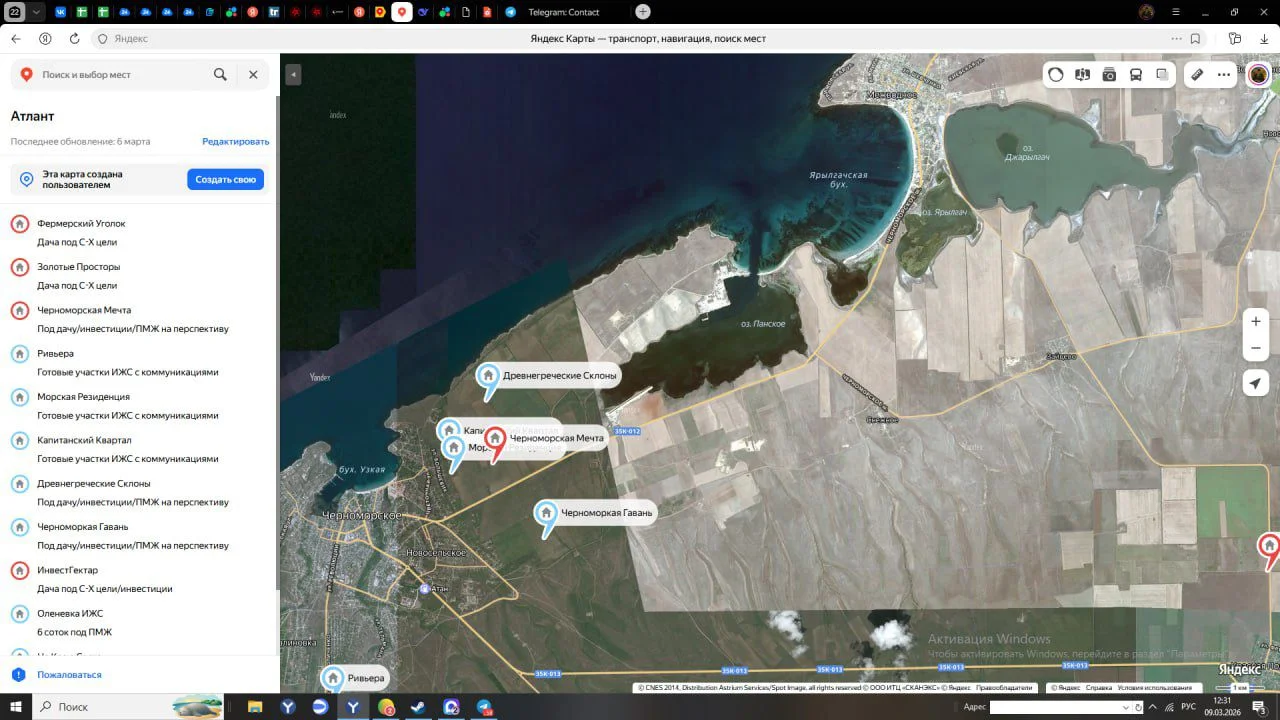Switch the РУС input language
The image size is (1280, 720).
pyautogui.click(x=1189, y=707)
